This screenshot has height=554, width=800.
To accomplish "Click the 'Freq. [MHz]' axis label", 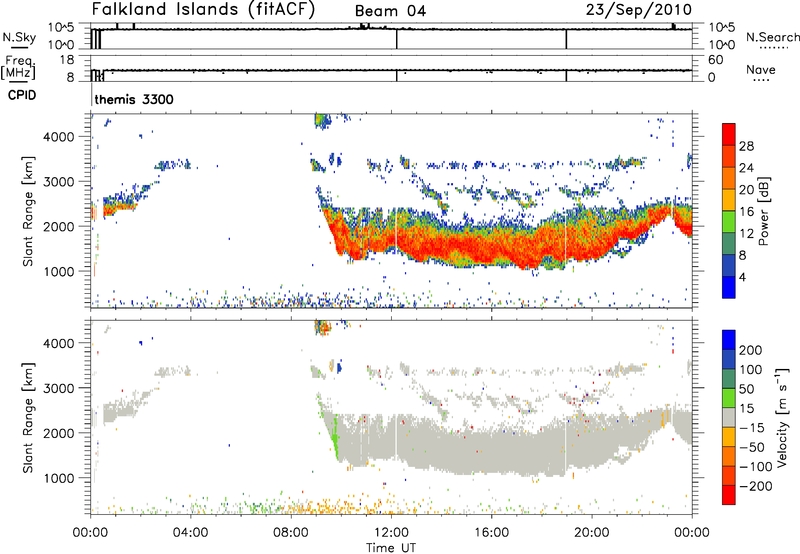I will 18,67.
